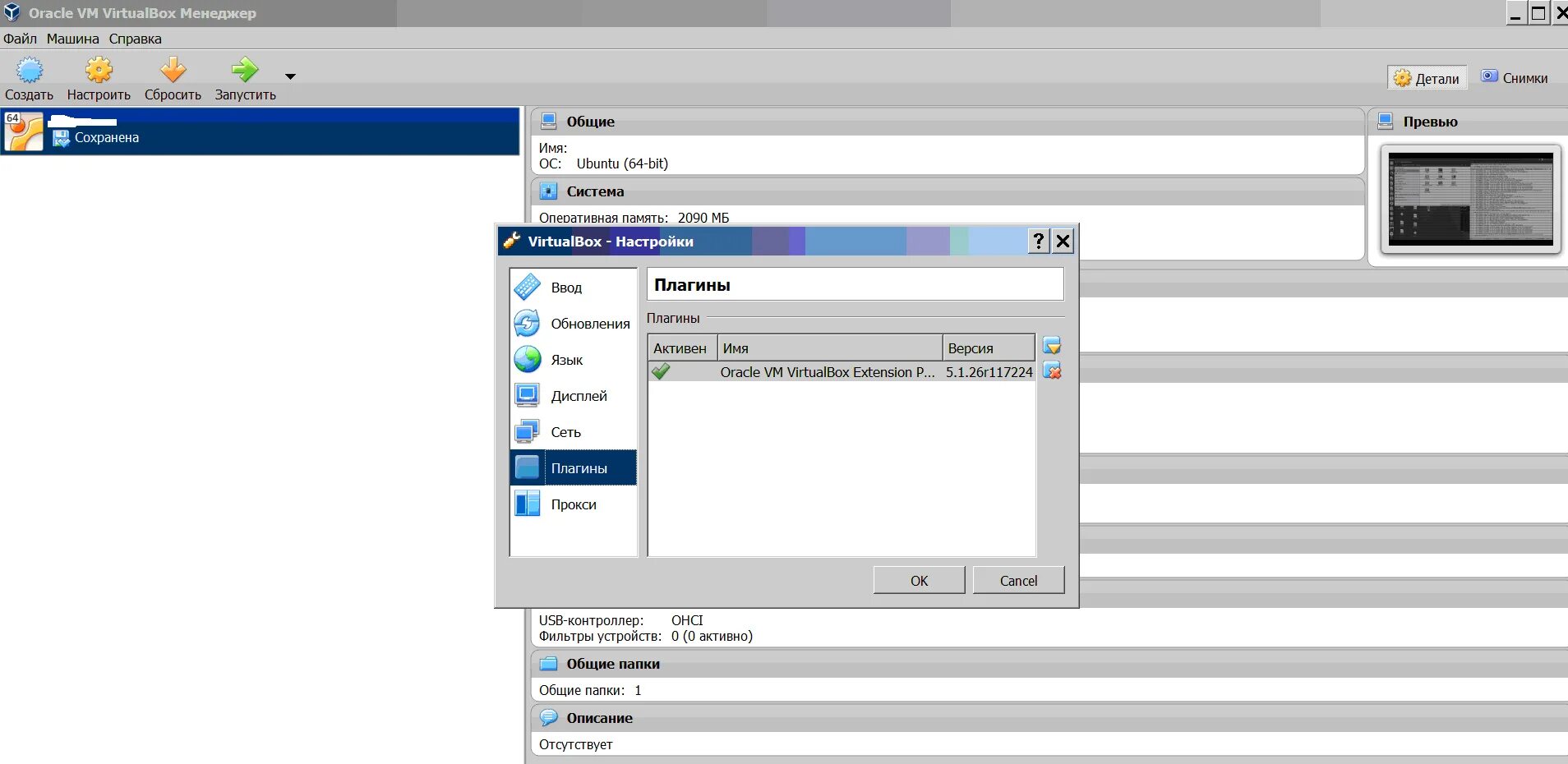Click the Общие section header icon
This screenshot has height=764, width=1568.
click(x=548, y=122)
